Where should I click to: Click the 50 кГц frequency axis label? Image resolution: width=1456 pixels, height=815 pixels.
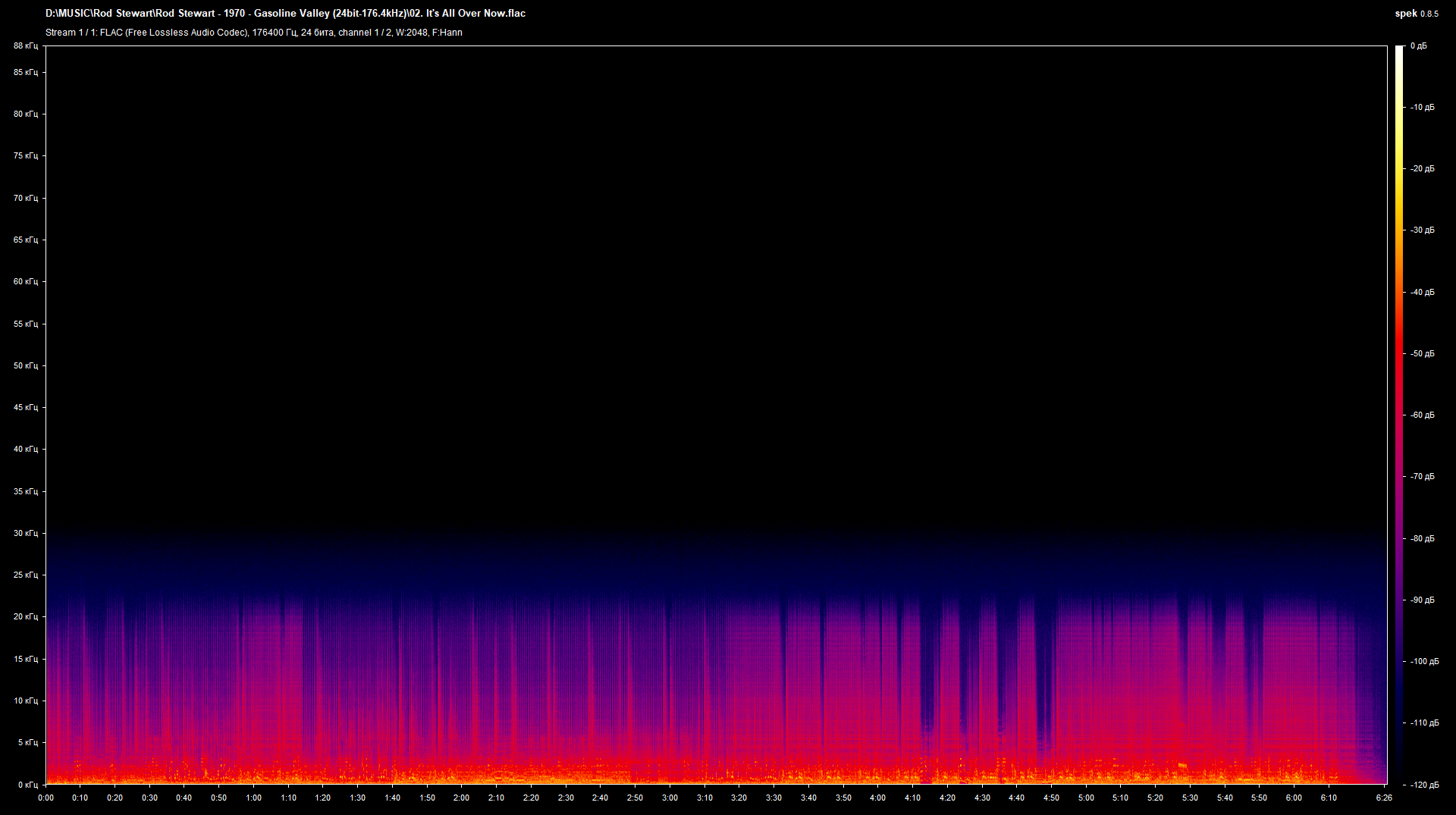[x=26, y=365]
